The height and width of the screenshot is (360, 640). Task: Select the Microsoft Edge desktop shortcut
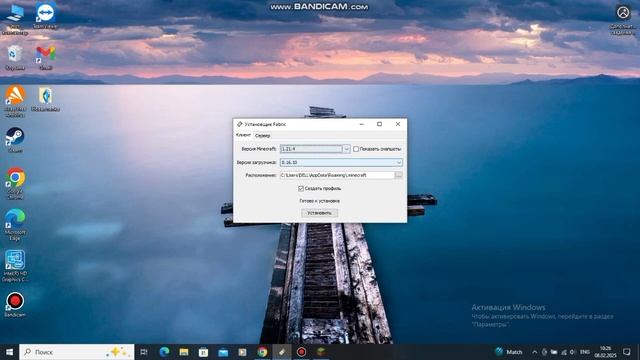pyautogui.click(x=15, y=225)
